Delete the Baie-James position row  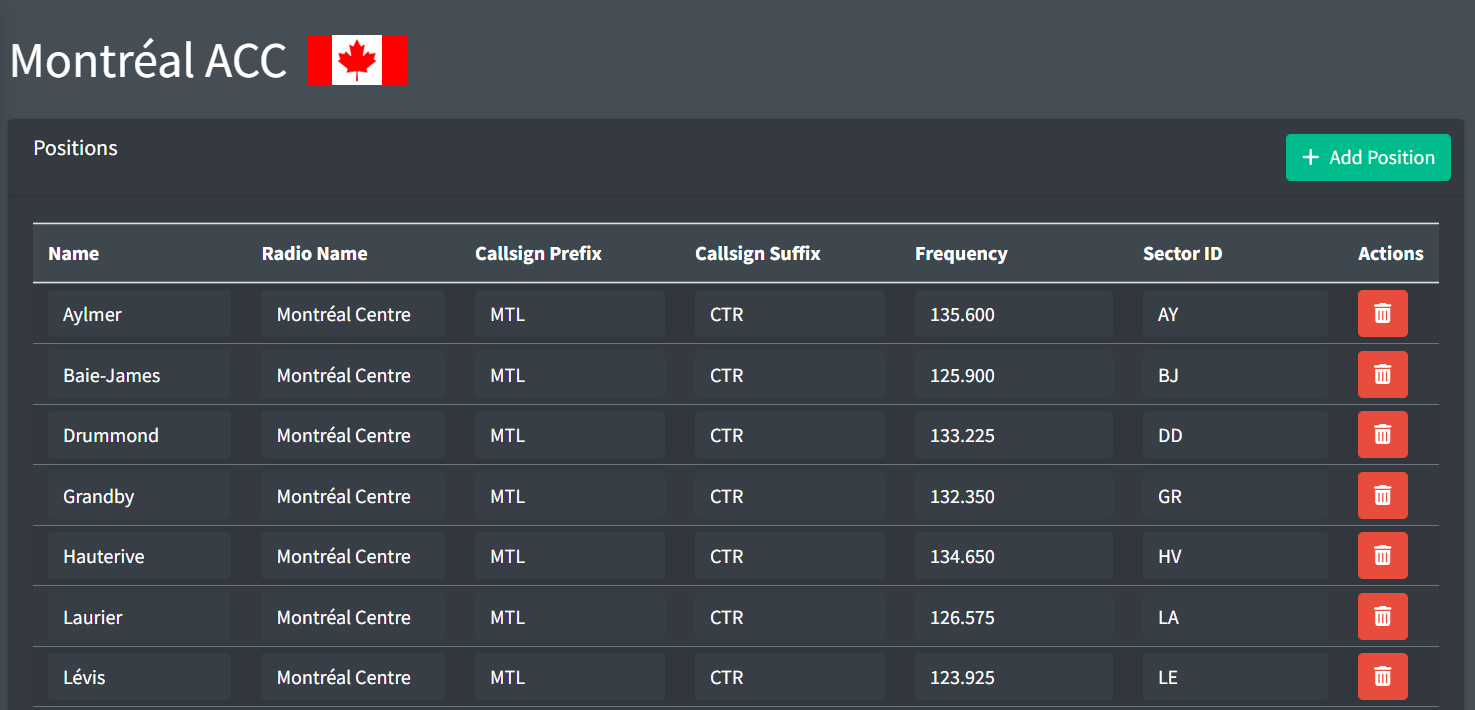point(1382,375)
